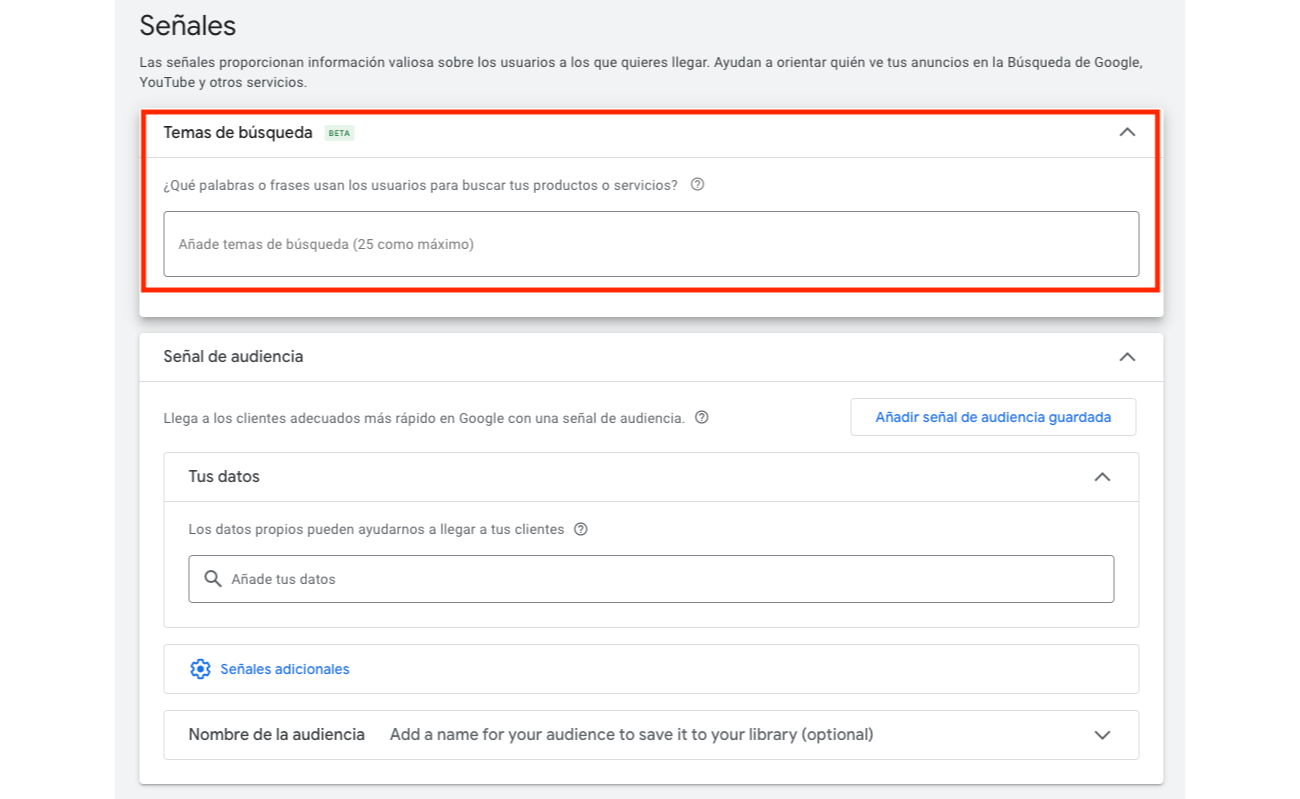Screen dimensions: 1300x799
Task: Focus the Añade tus datos search field
Action: click(651, 579)
